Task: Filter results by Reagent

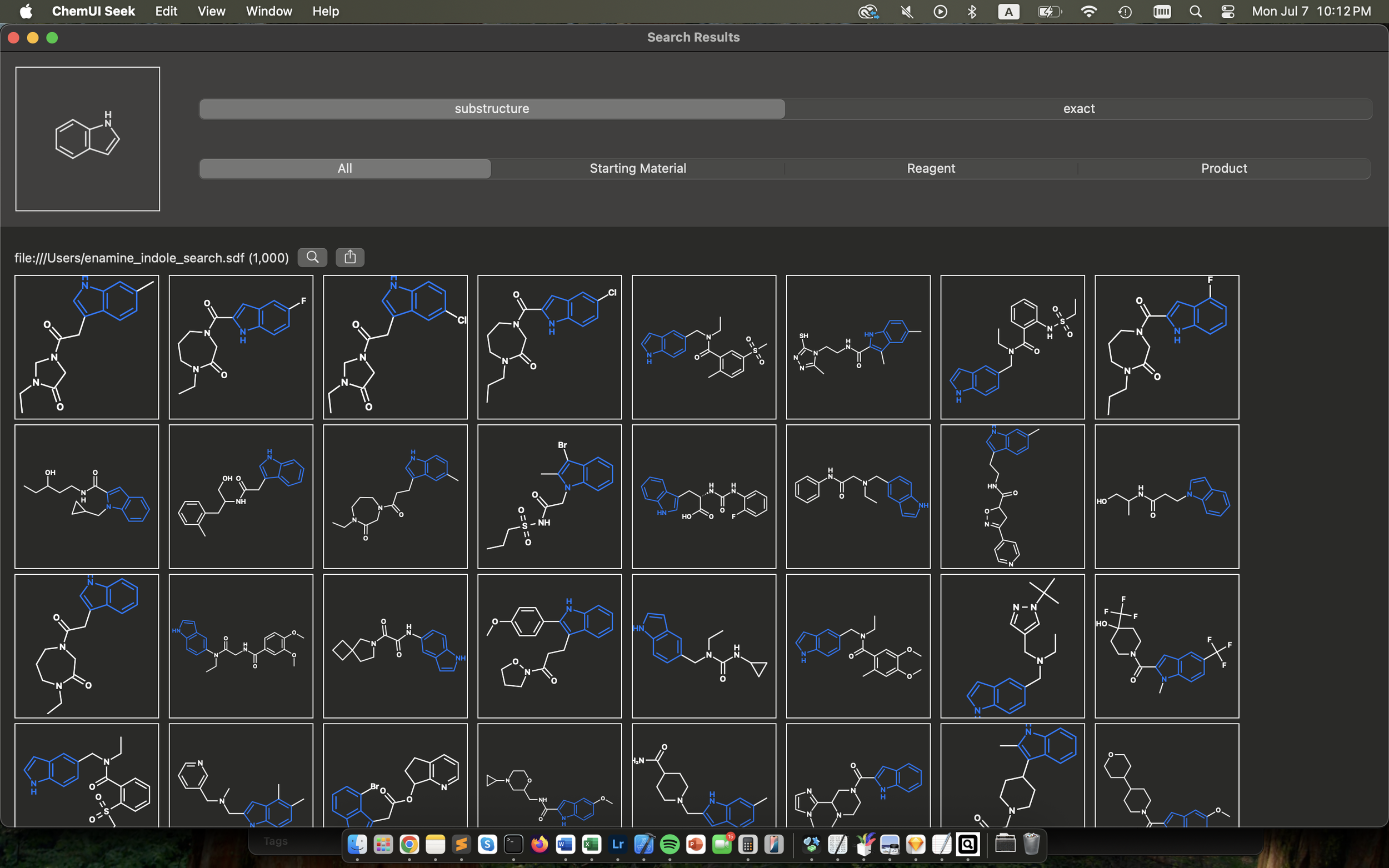Action: 931,169
